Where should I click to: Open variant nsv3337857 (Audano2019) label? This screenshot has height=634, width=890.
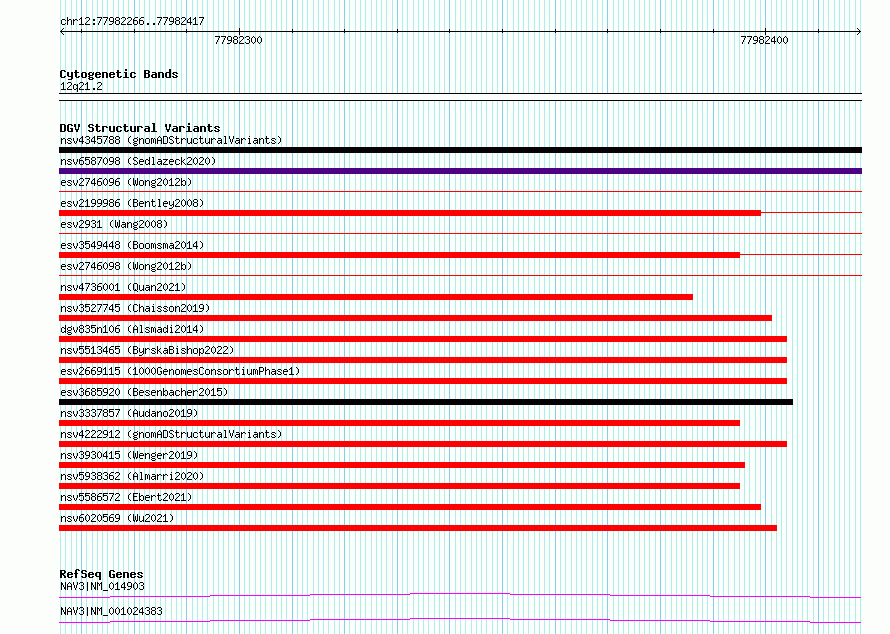point(129,413)
